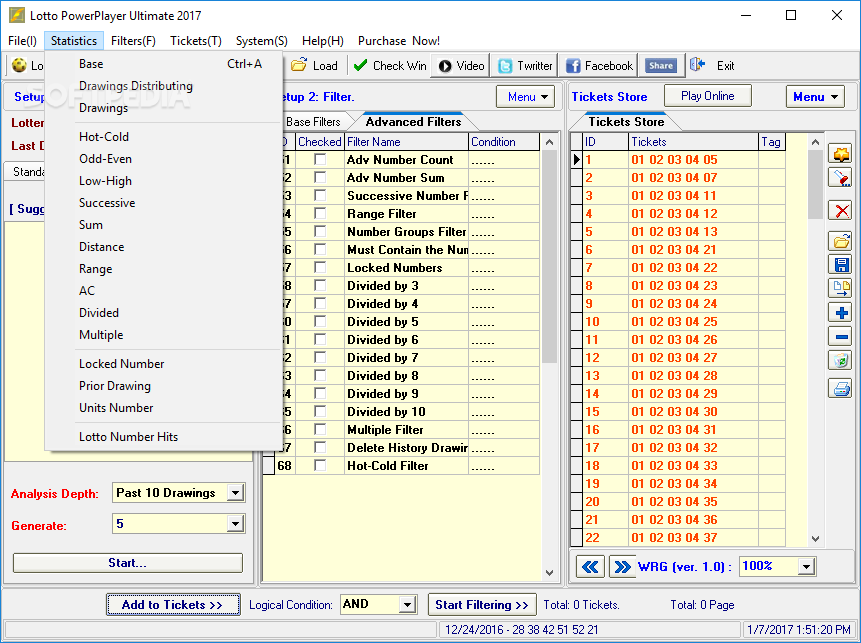
Task: Open the WRG 100% dropdown
Action: [806, 566]
